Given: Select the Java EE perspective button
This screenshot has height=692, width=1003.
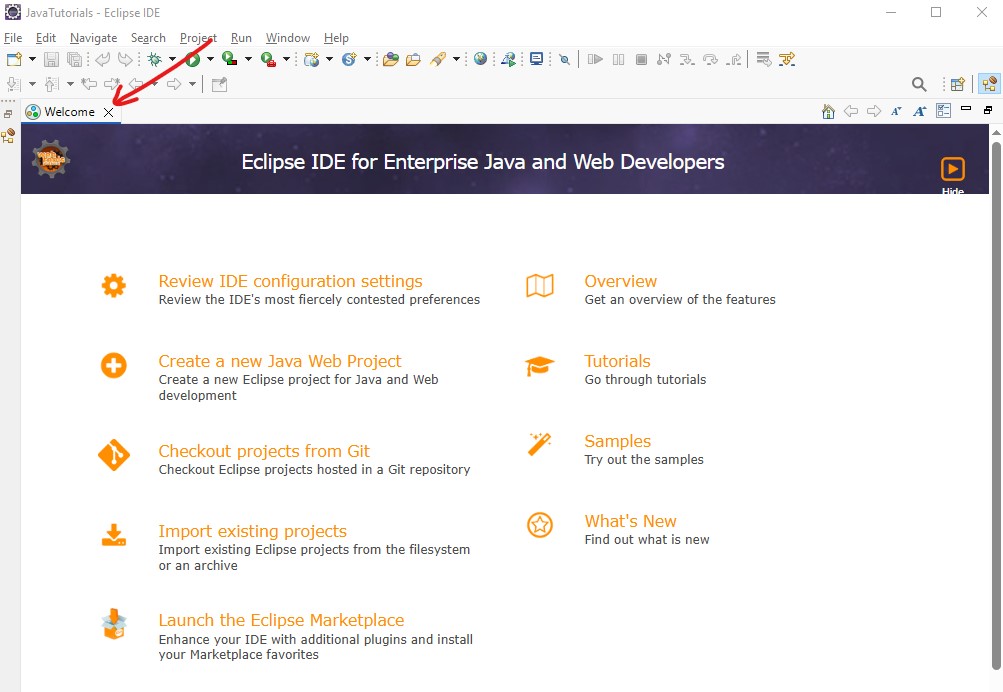Looking at the screenshot, I should tap(989, 84).
